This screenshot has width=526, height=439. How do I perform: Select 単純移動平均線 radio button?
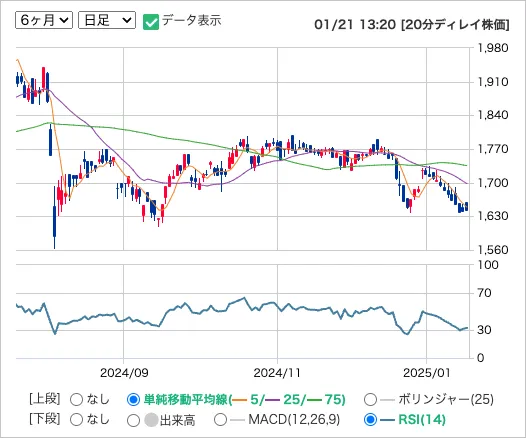click(x=133, y=399)
